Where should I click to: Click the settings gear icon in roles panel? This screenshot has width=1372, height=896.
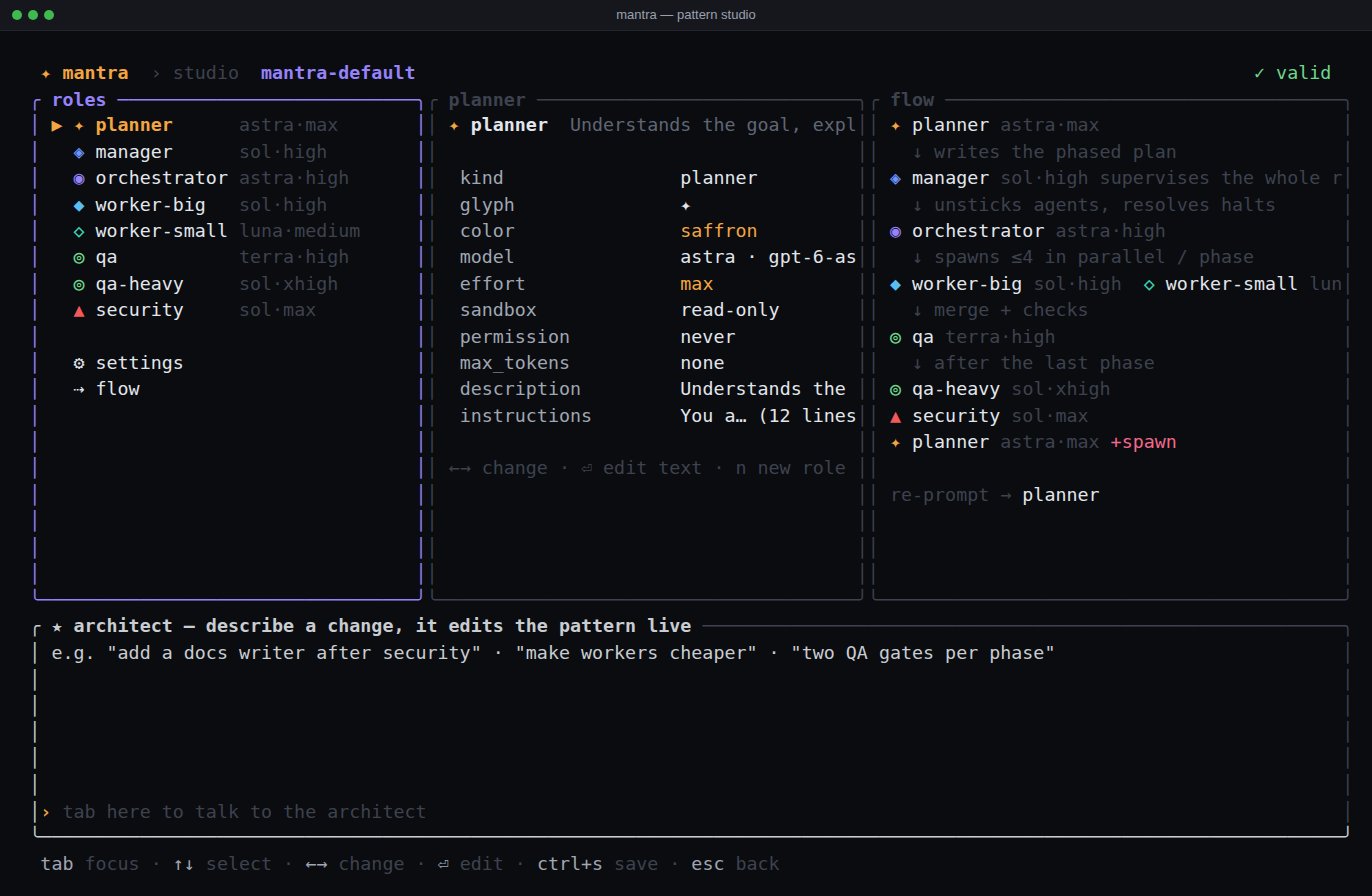click(x=79, y=363)
